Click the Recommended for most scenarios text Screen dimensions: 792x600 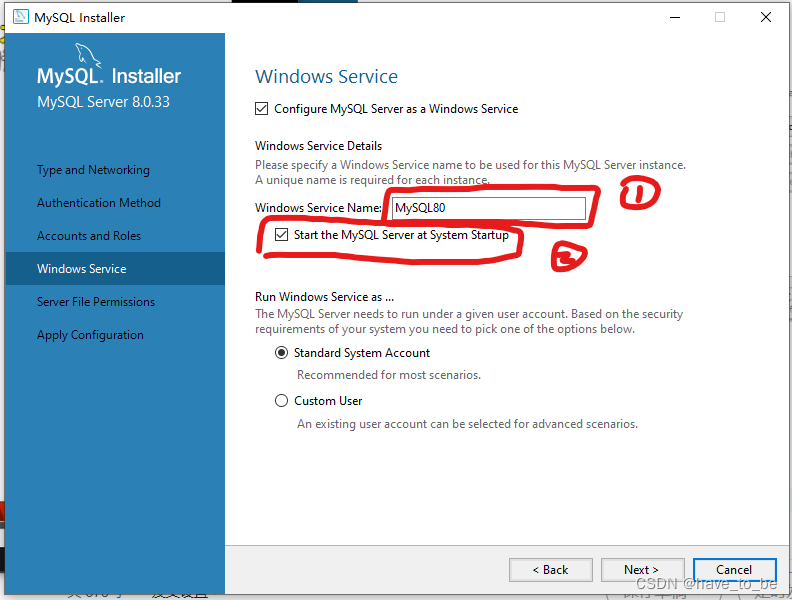[389, 375]
